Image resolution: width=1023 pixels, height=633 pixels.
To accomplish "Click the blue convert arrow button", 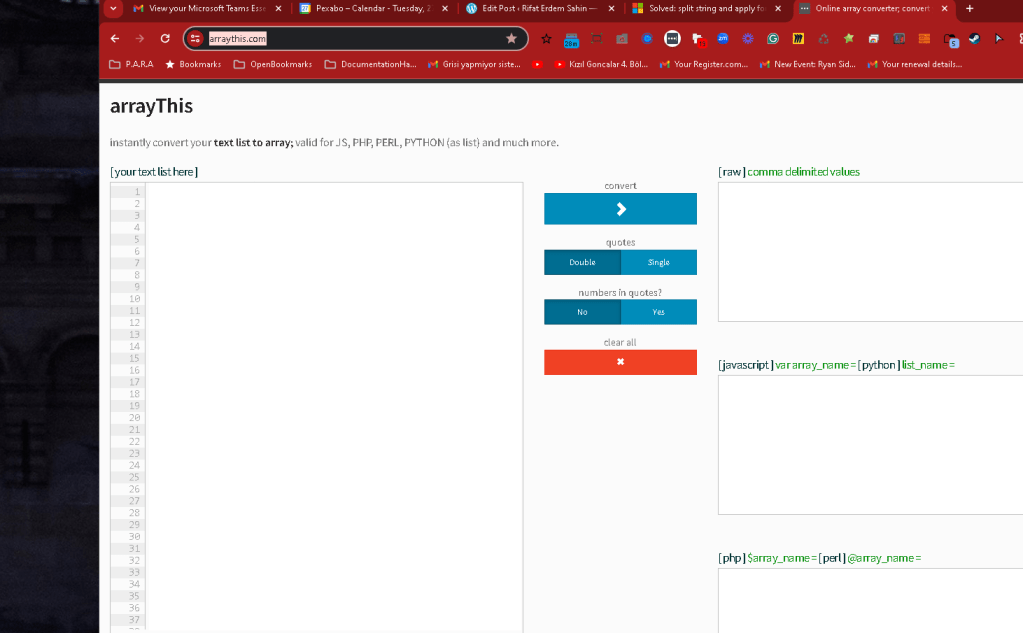I will [620, 209].
